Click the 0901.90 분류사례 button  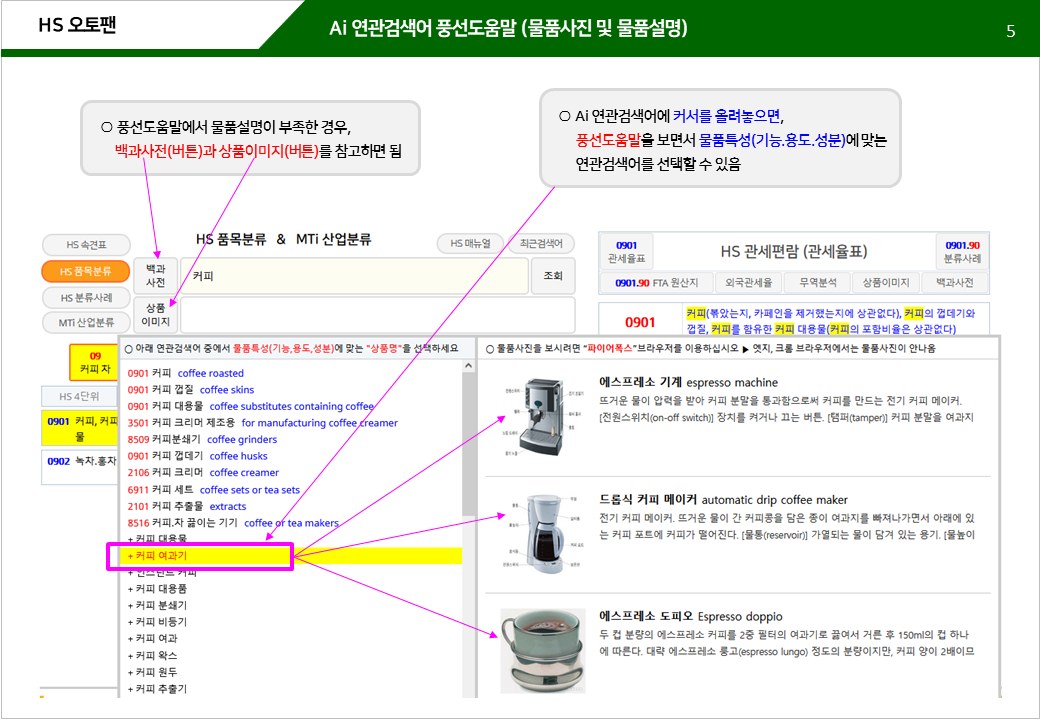click(962, 252)
